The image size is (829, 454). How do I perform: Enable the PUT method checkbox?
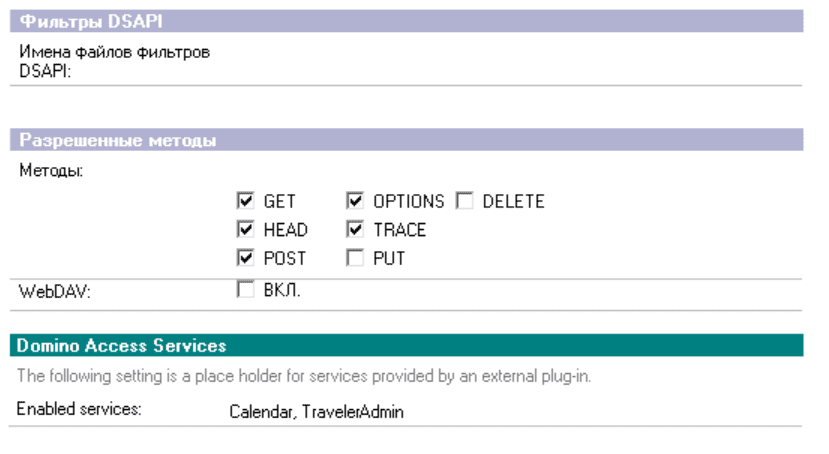pos(356,258)
